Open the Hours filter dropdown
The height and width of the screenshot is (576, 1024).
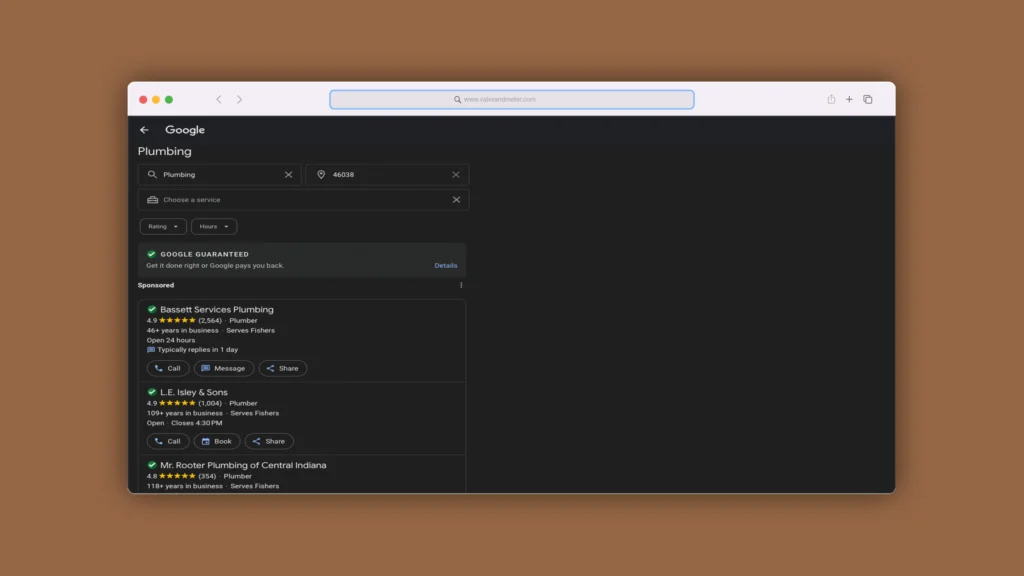pyautogui.click(x=214, y=227)
